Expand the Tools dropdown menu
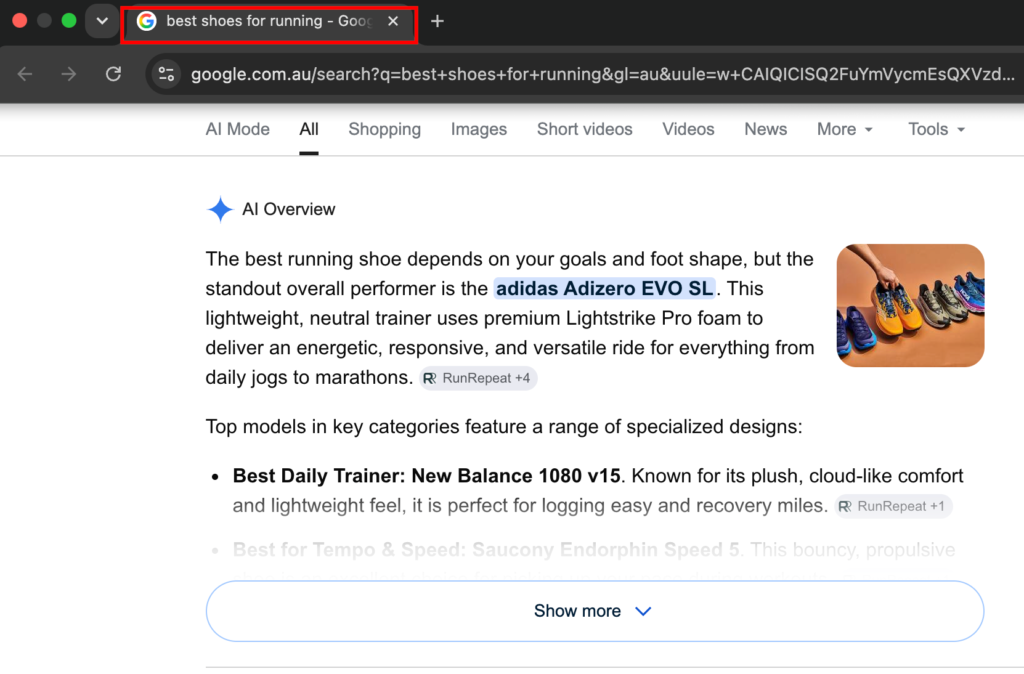This screenshot has height=674, width=1024. [936, 129]
